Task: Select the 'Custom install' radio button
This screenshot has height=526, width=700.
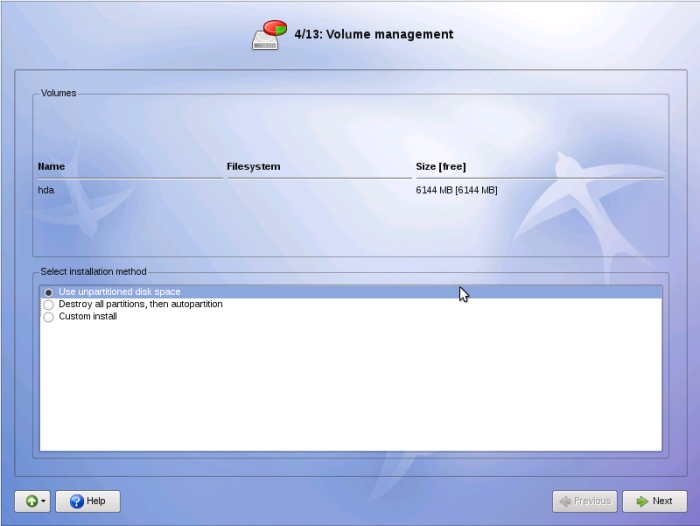Action: pos(48,317)
